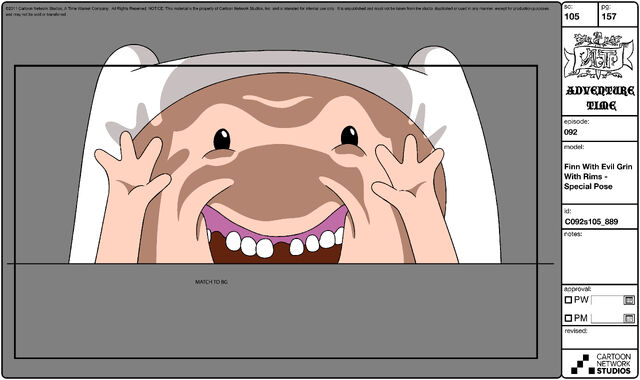Click the right rounded ear of Finn's hat

pos(434,56)
